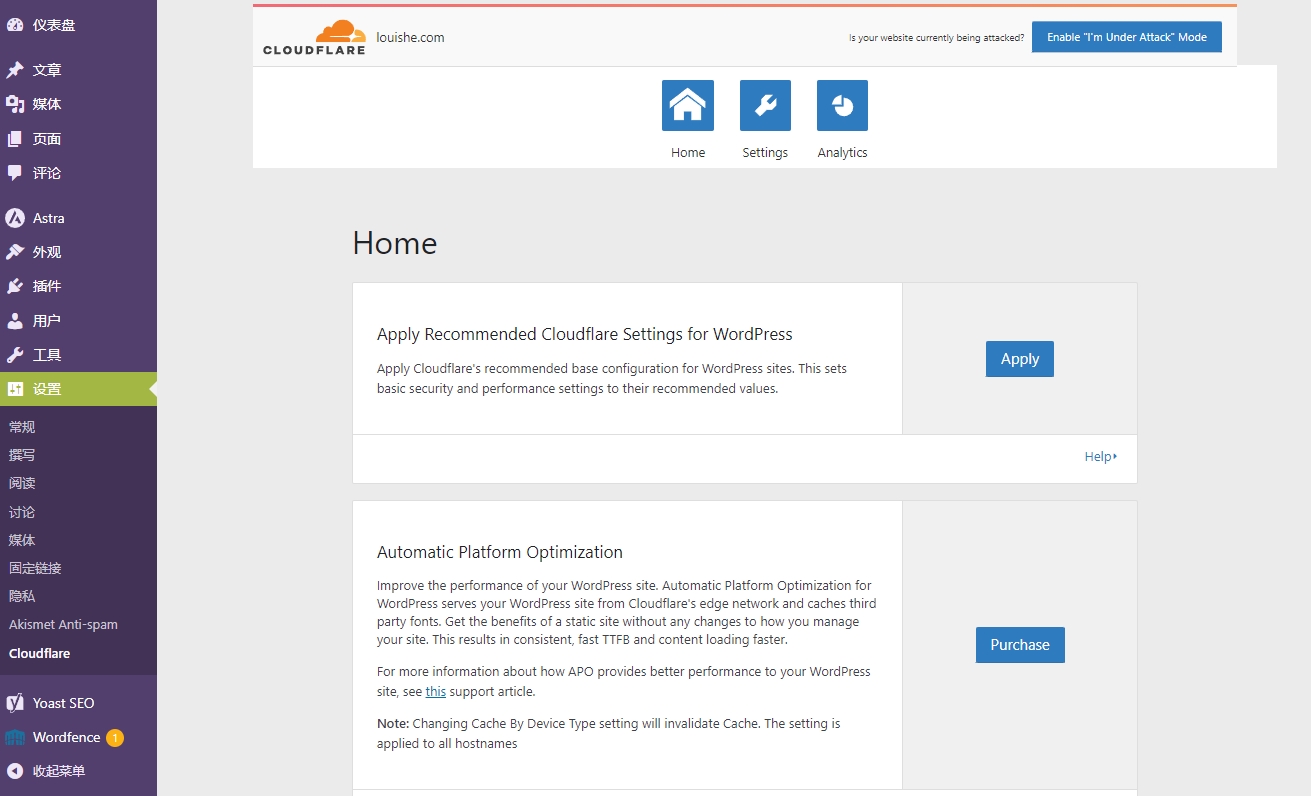Click the media icon next to 媒体 in the main menu

coord(15,104)
